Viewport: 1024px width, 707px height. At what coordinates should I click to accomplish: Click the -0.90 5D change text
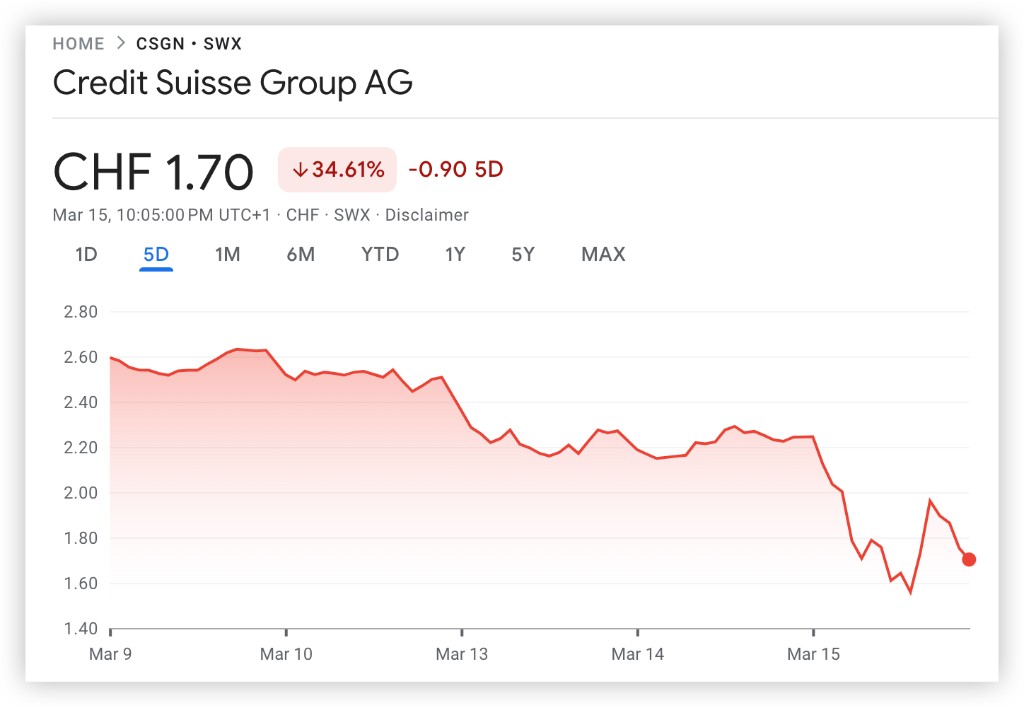[x=457, y=170]
